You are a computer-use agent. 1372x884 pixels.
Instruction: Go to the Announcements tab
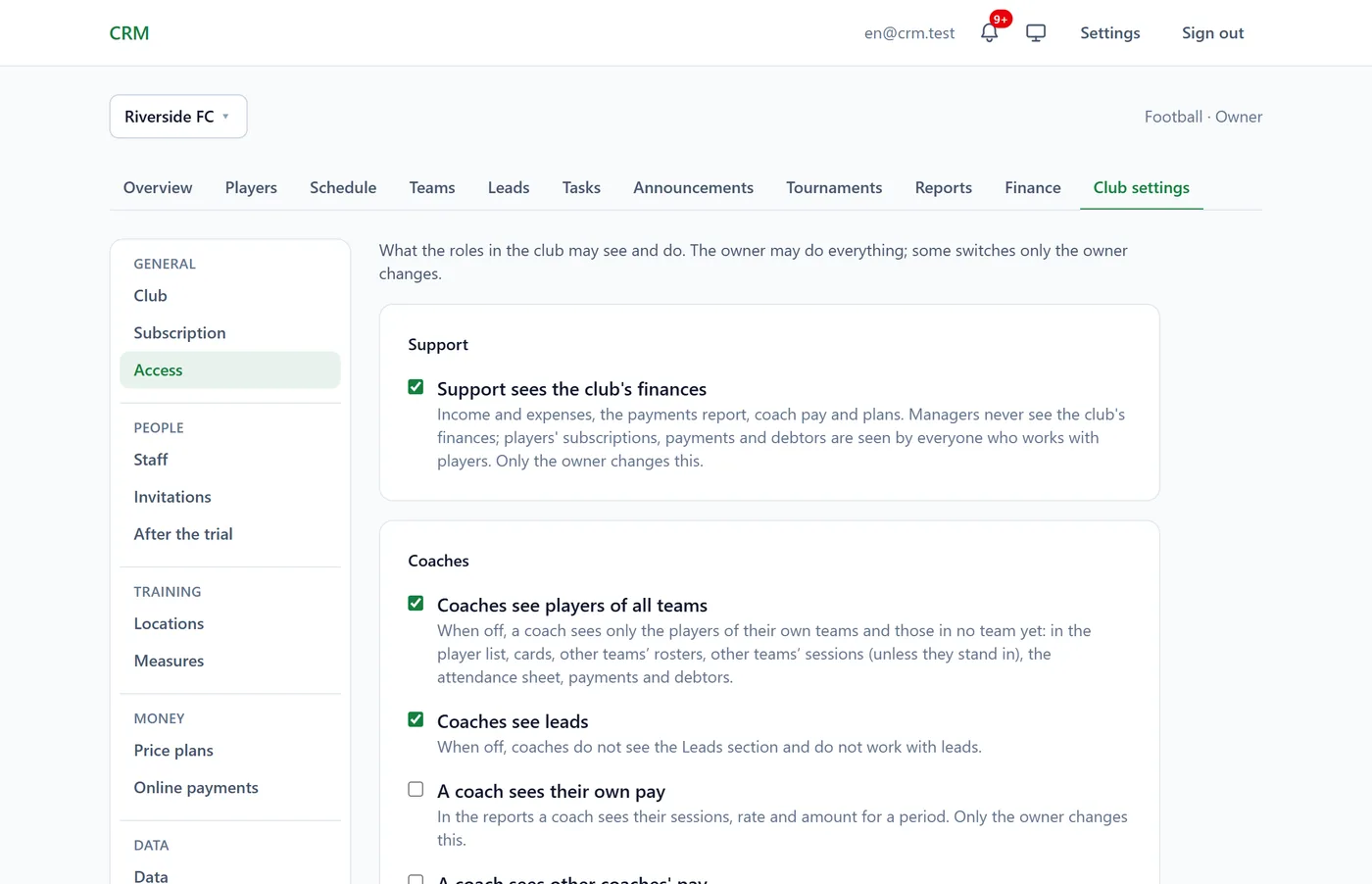coord(693,187)
